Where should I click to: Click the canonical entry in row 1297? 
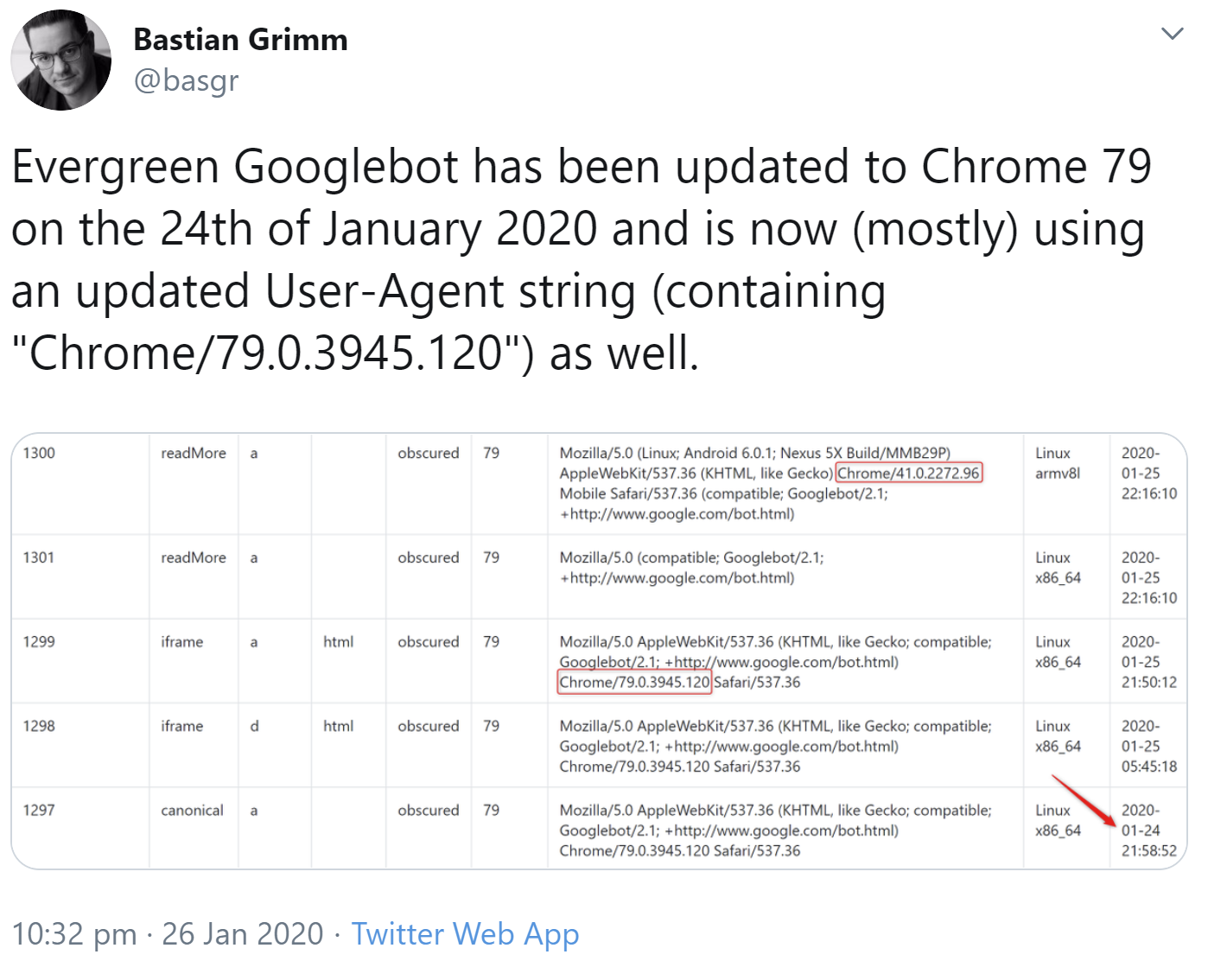(192, 810)
